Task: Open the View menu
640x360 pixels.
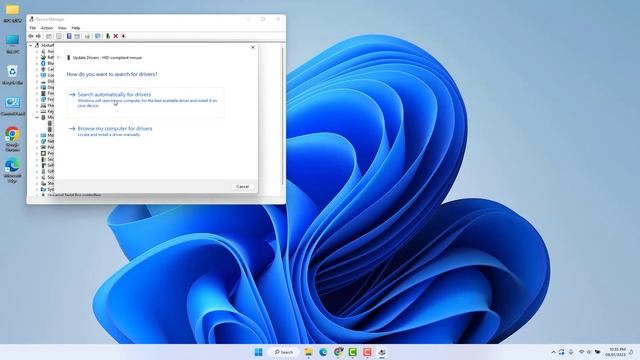Action: coord(62,28)
